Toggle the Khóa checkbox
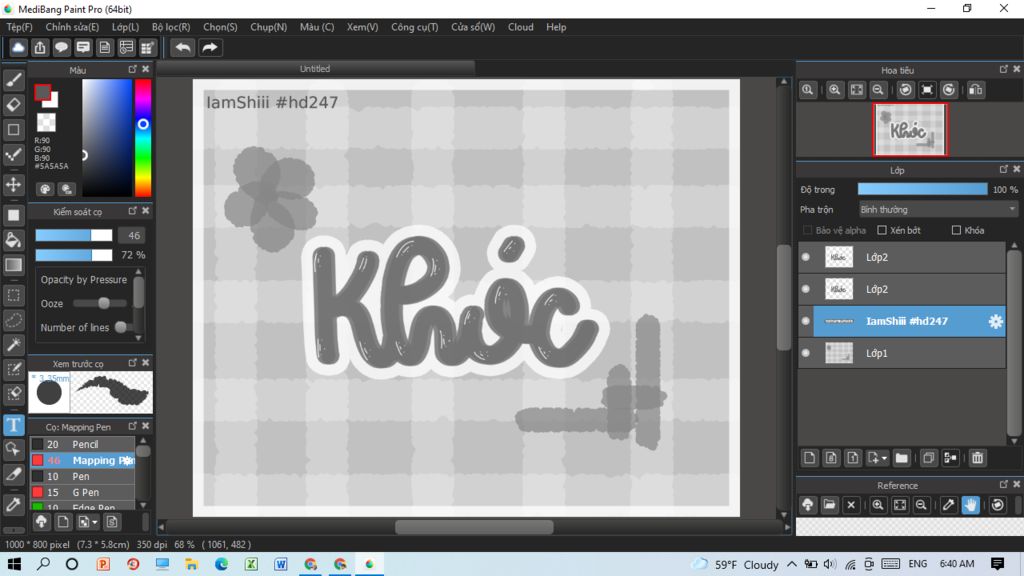The image size is (1024, 576). tap(956, 230)
